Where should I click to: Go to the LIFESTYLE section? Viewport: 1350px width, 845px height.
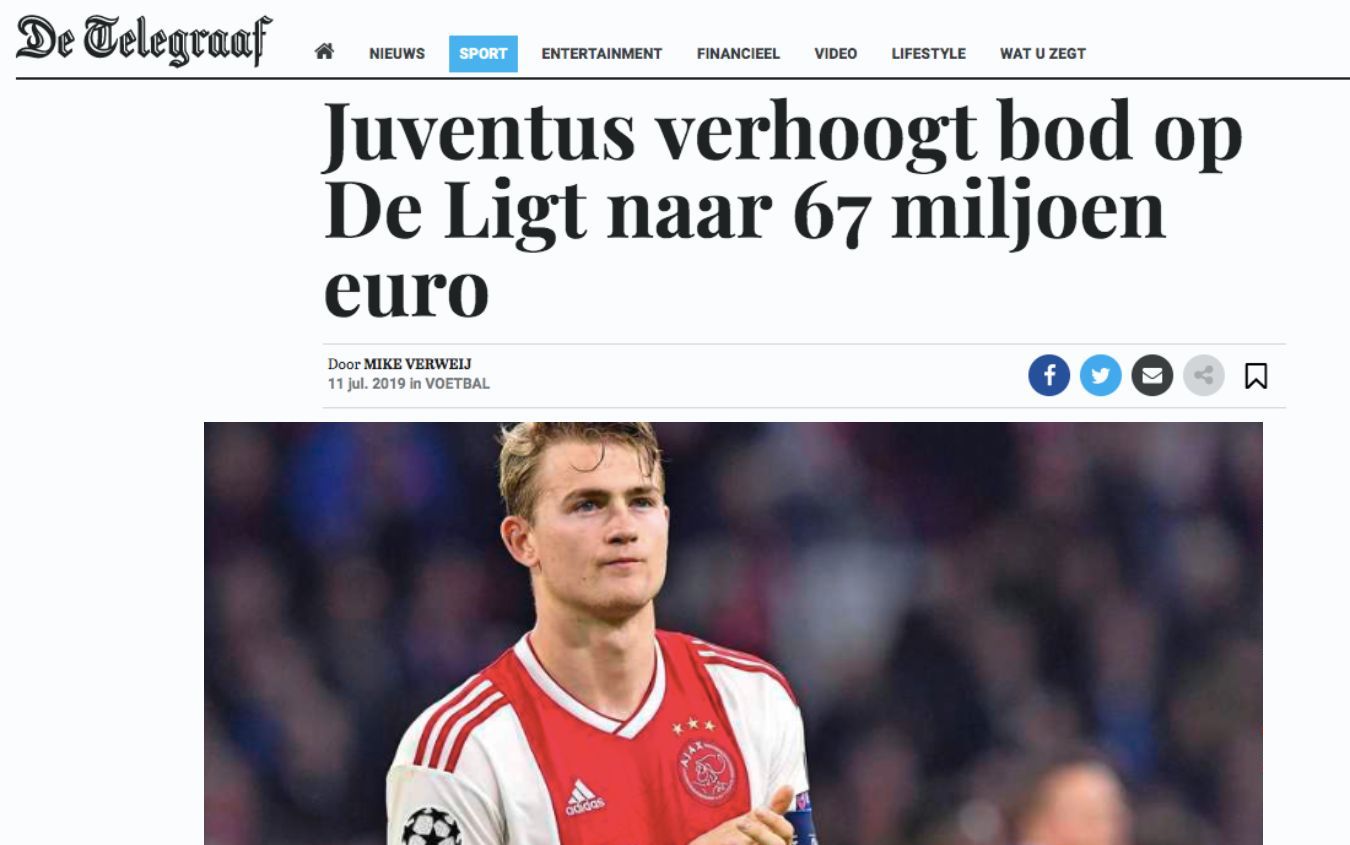929,54
